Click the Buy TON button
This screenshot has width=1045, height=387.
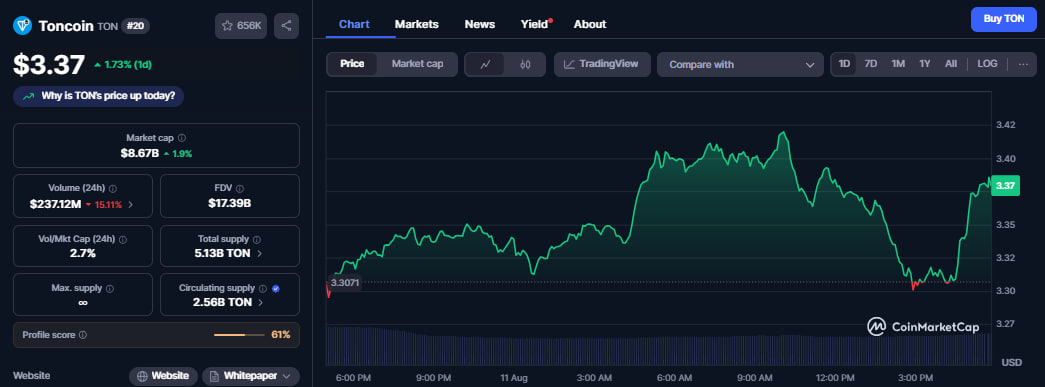click(1004, 19)
